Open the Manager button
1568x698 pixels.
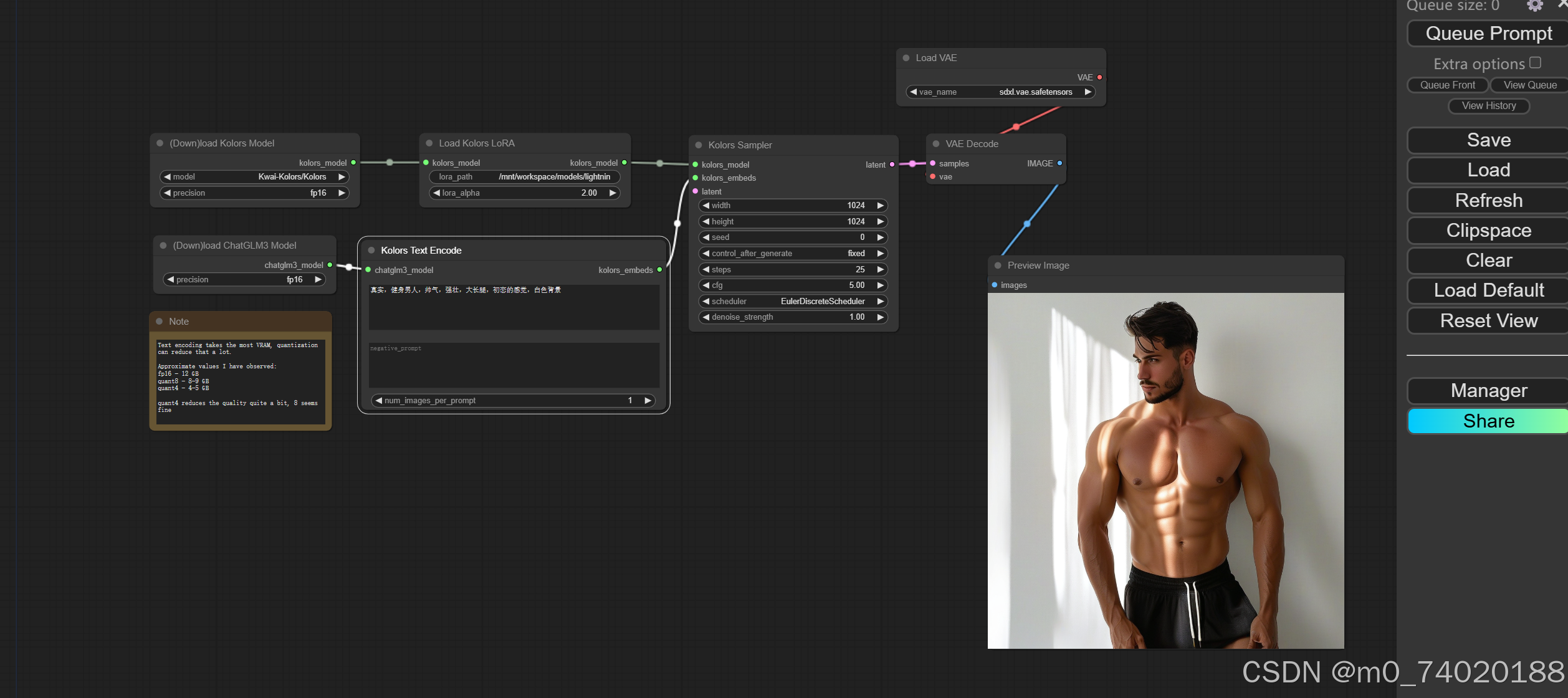click(1488, 391)
